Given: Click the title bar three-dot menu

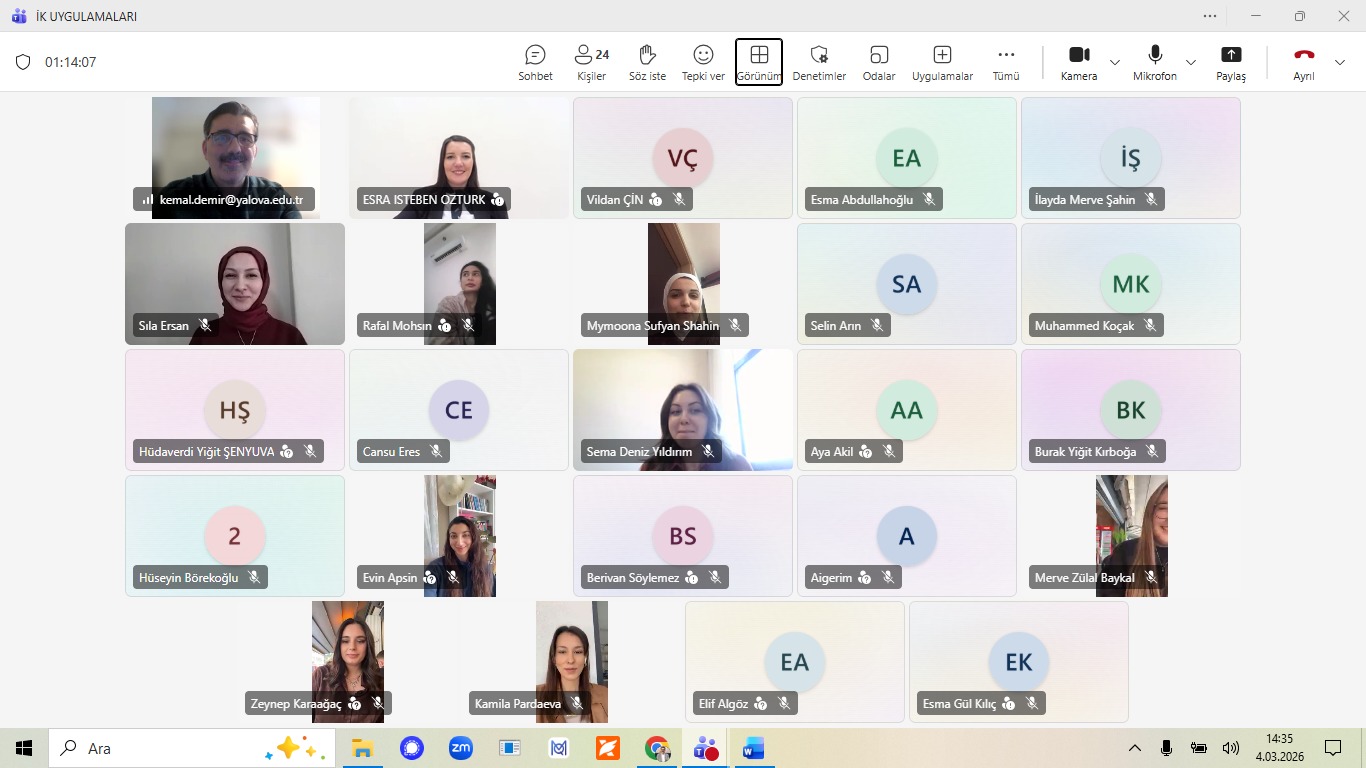Looking at the screenshot, I should tap(1211, 16).
